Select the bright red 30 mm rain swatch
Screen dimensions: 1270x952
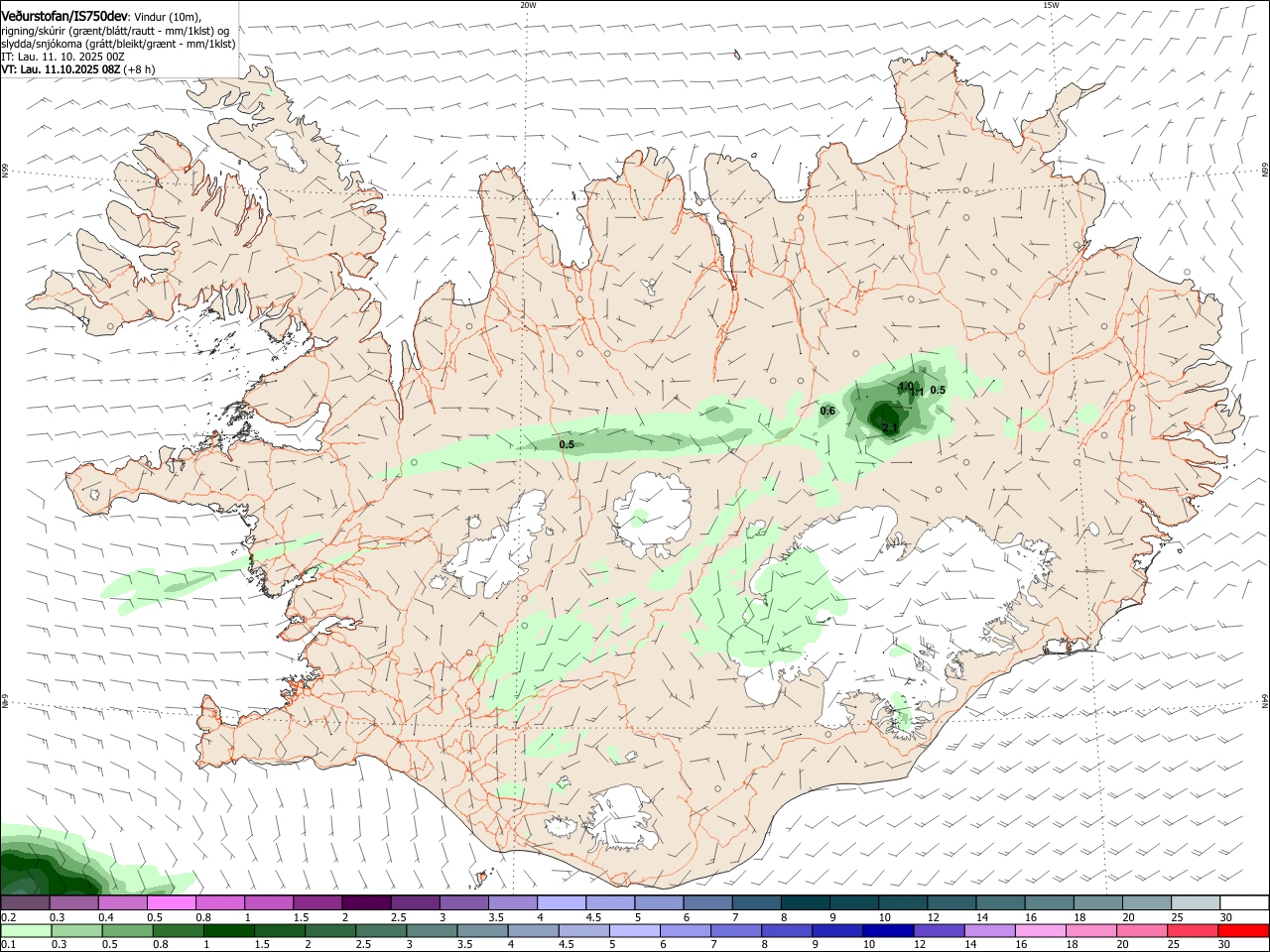(x=1242, y=930)
